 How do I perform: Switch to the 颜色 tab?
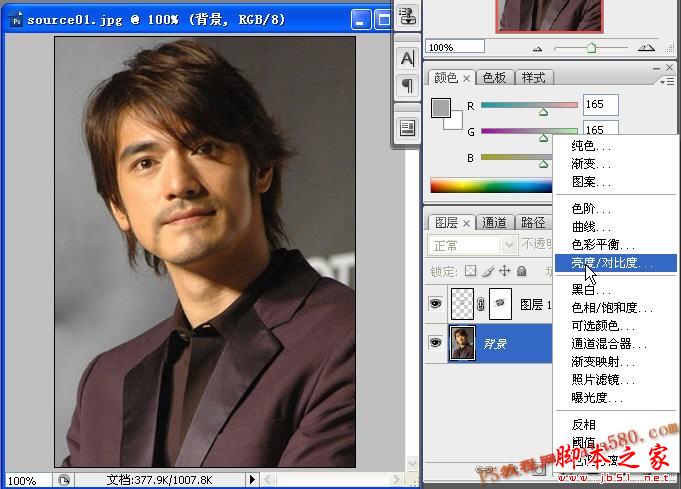pos(446,78)
